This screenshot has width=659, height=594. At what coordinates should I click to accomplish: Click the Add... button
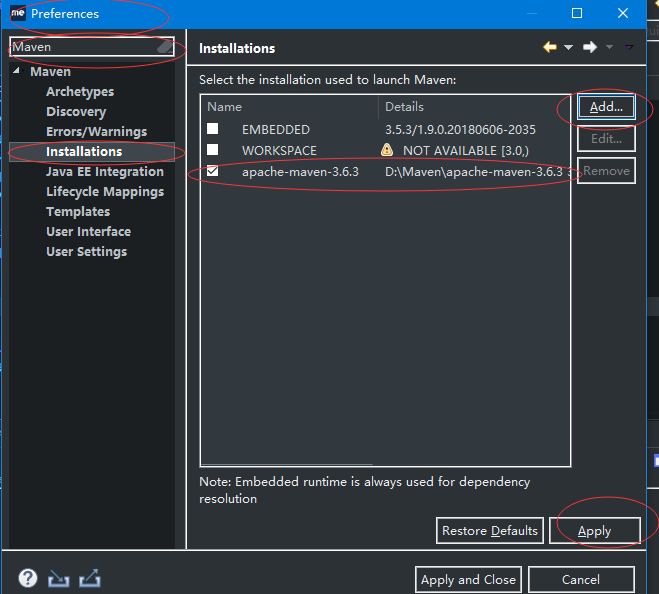pos(606,107)
